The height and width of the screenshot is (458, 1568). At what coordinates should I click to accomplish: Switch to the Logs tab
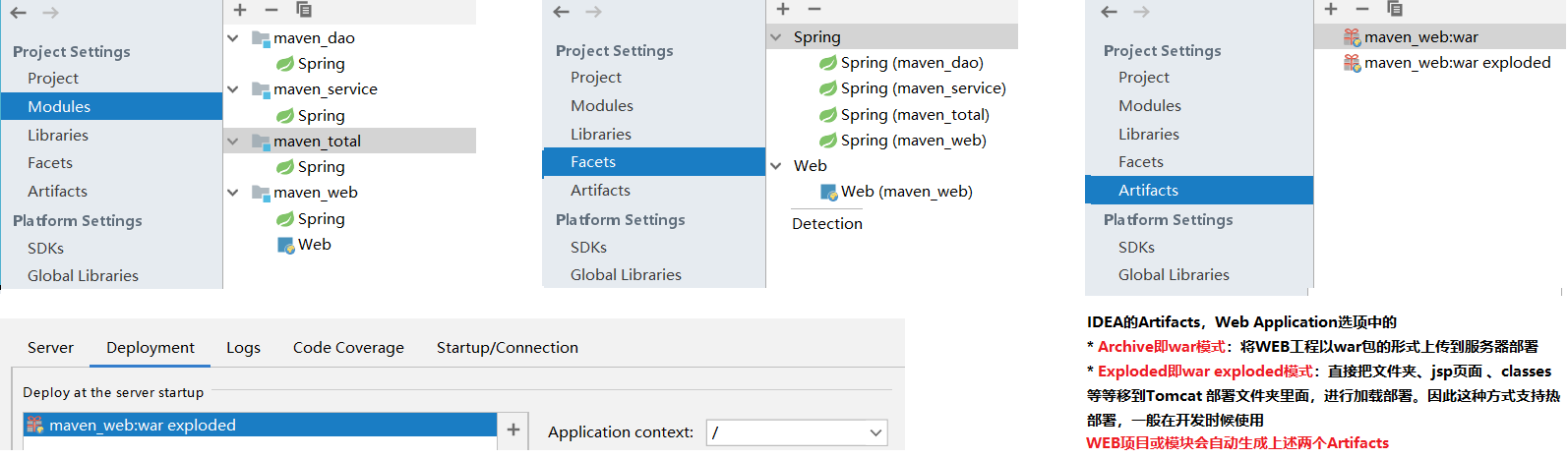pyautogui.click(x=243, y=348)
